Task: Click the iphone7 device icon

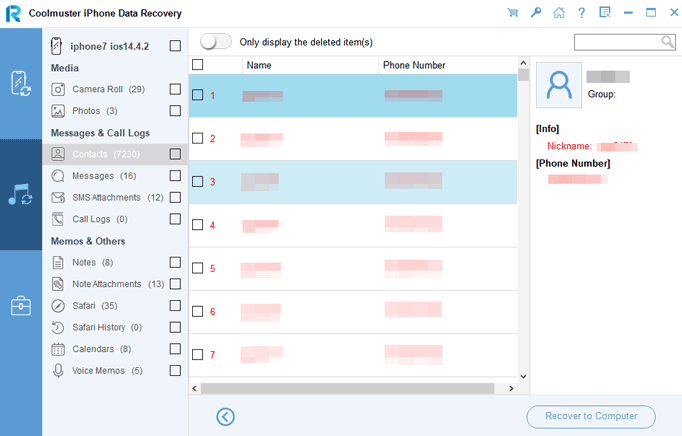Action: (56, 46)
